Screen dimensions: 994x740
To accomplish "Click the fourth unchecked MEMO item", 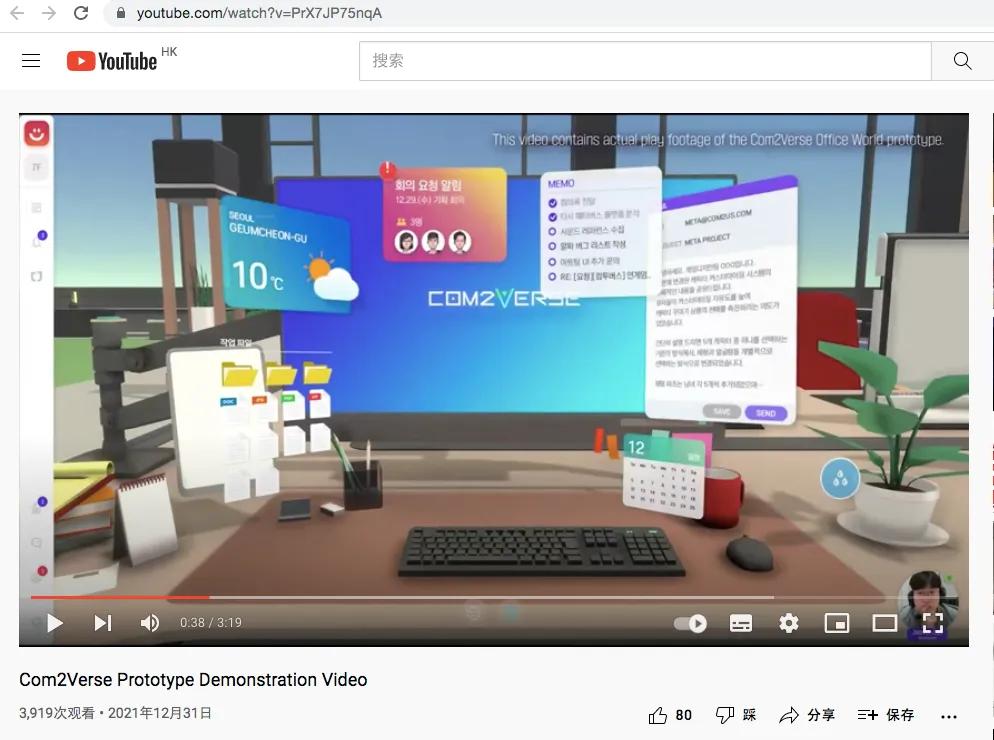I will (x=587, y=245).
